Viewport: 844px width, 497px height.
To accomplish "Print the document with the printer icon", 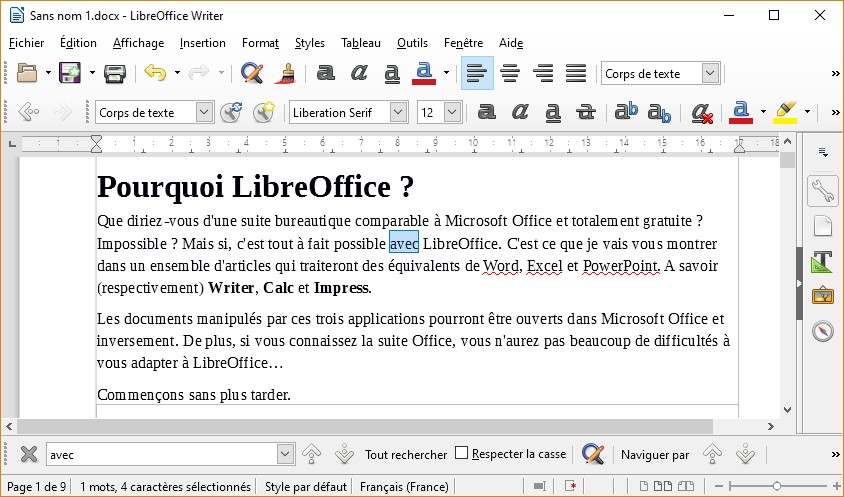I will (115, 73).
